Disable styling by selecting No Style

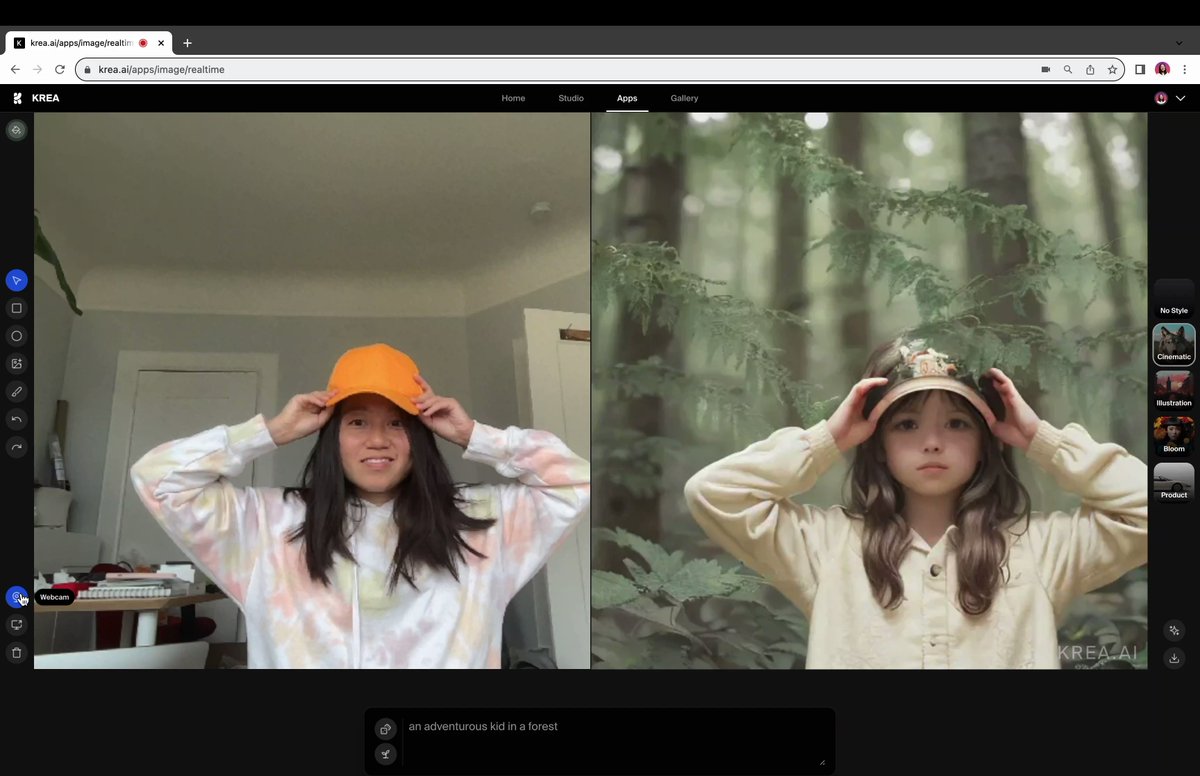tap(1173, 300)
